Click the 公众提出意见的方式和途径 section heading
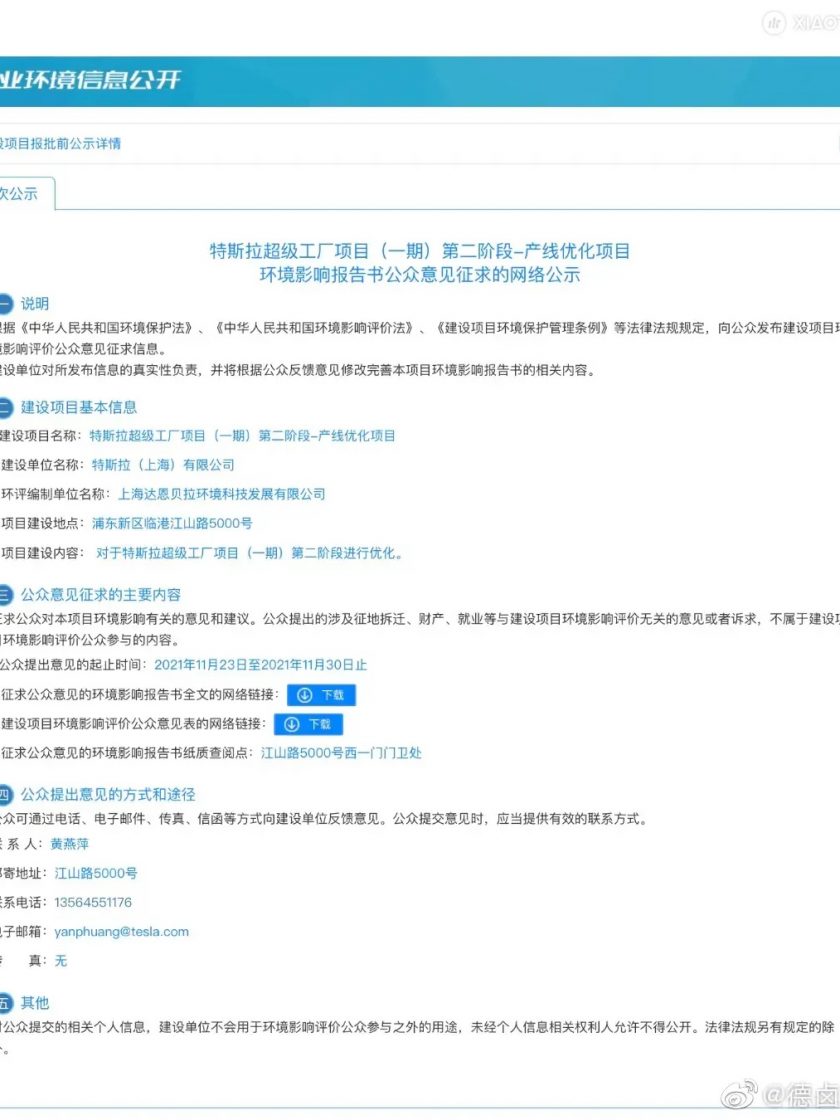This screenshot has width=840, height=1120. tap(108, 794)
